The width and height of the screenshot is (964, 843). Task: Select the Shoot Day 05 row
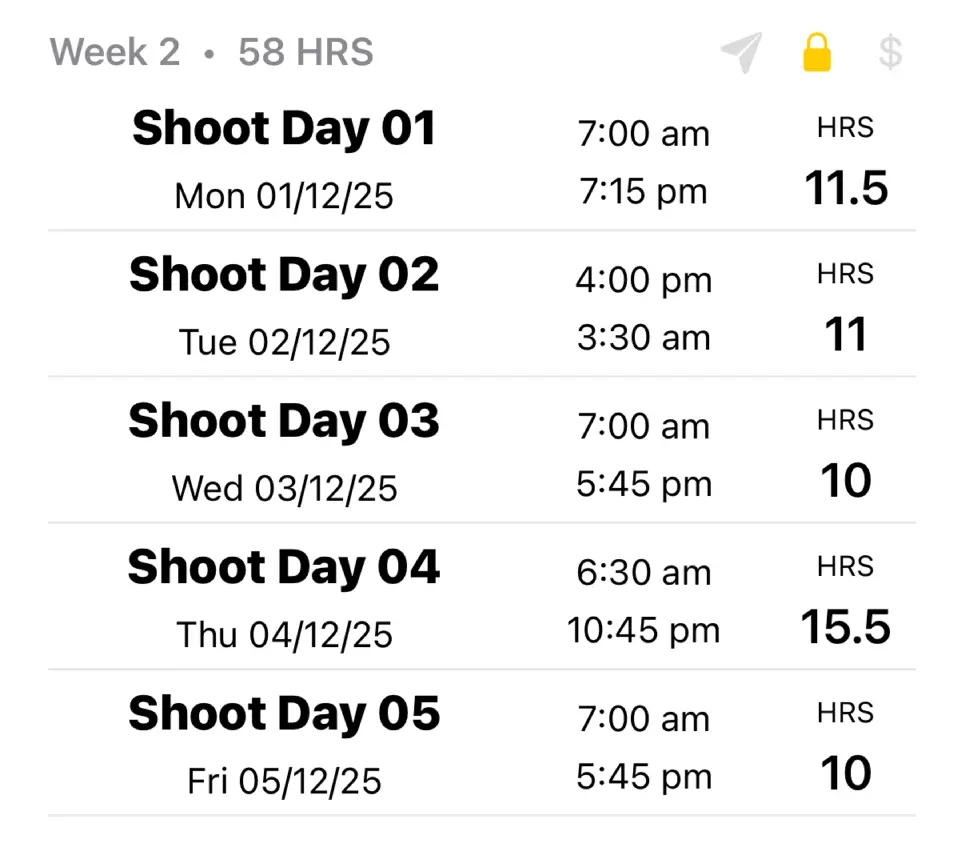pos(284,713)
